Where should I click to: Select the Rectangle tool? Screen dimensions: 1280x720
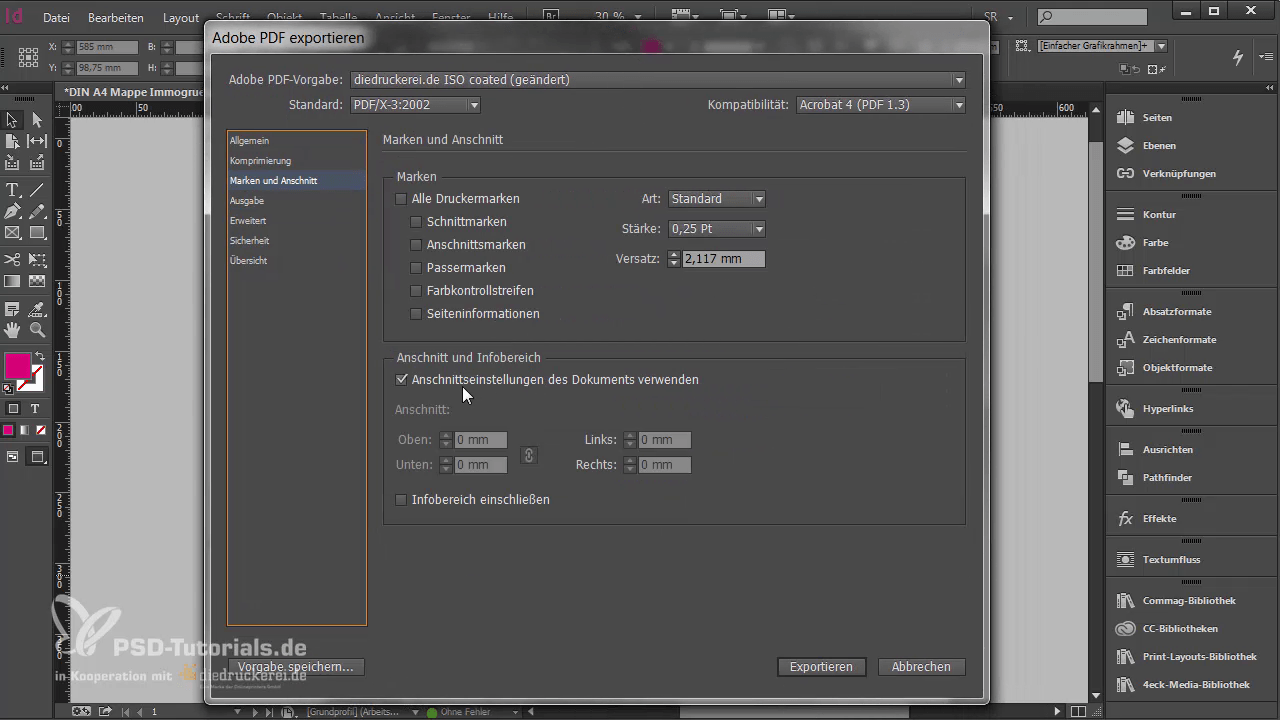tap(37, 233)
